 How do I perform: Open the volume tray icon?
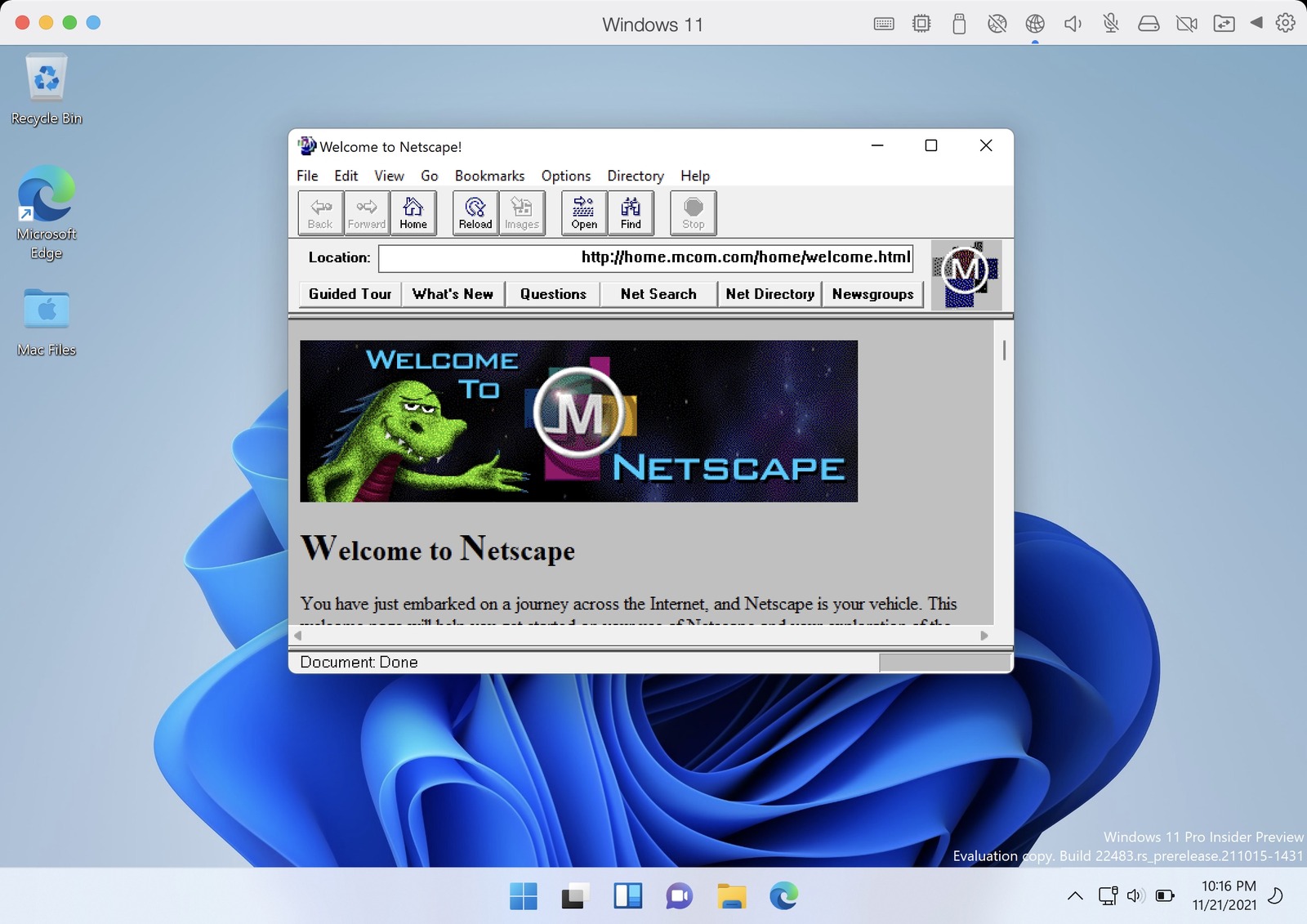(x=1135, y=896)
